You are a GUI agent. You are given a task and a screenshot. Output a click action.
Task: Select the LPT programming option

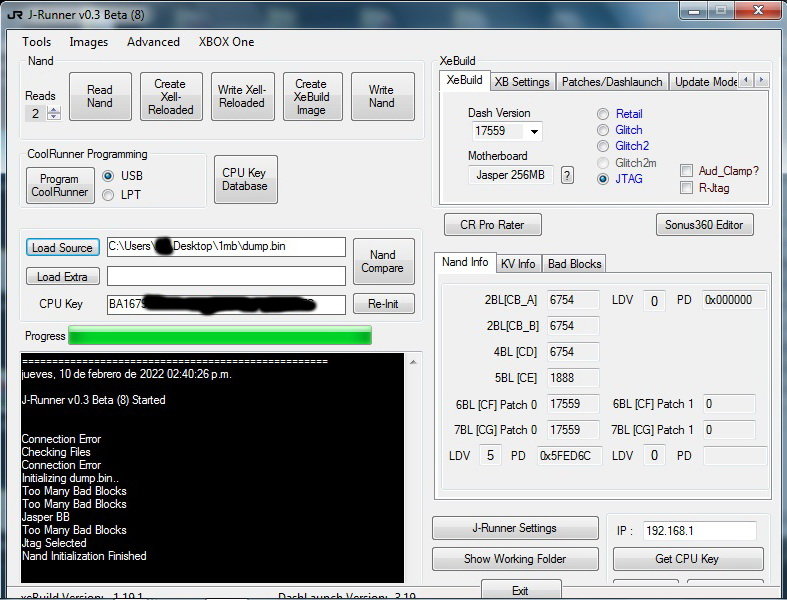(x=107, y=195)
